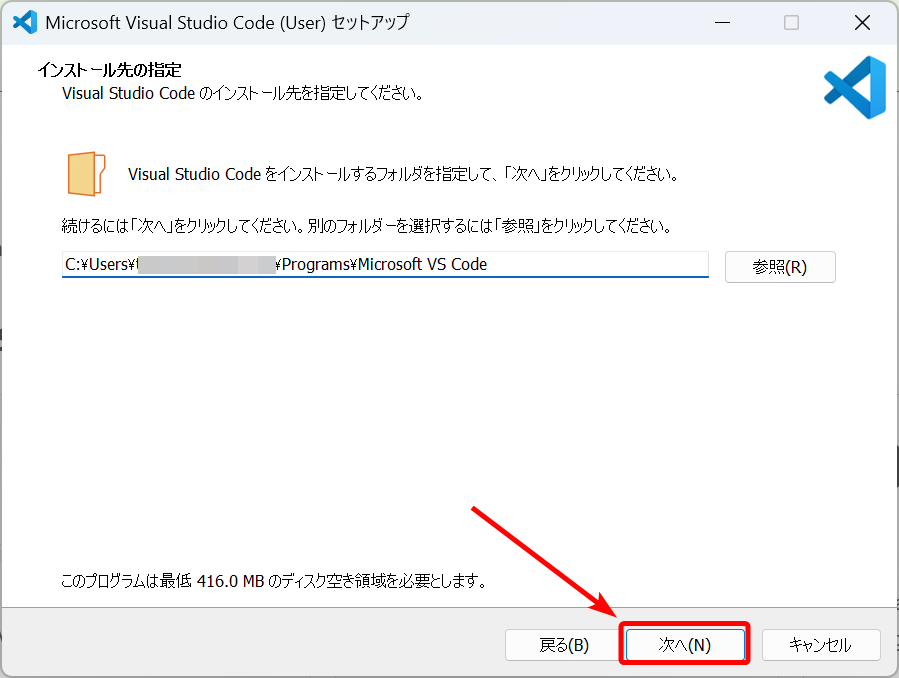Click the instruction text beside folder icon

[403, 174]
